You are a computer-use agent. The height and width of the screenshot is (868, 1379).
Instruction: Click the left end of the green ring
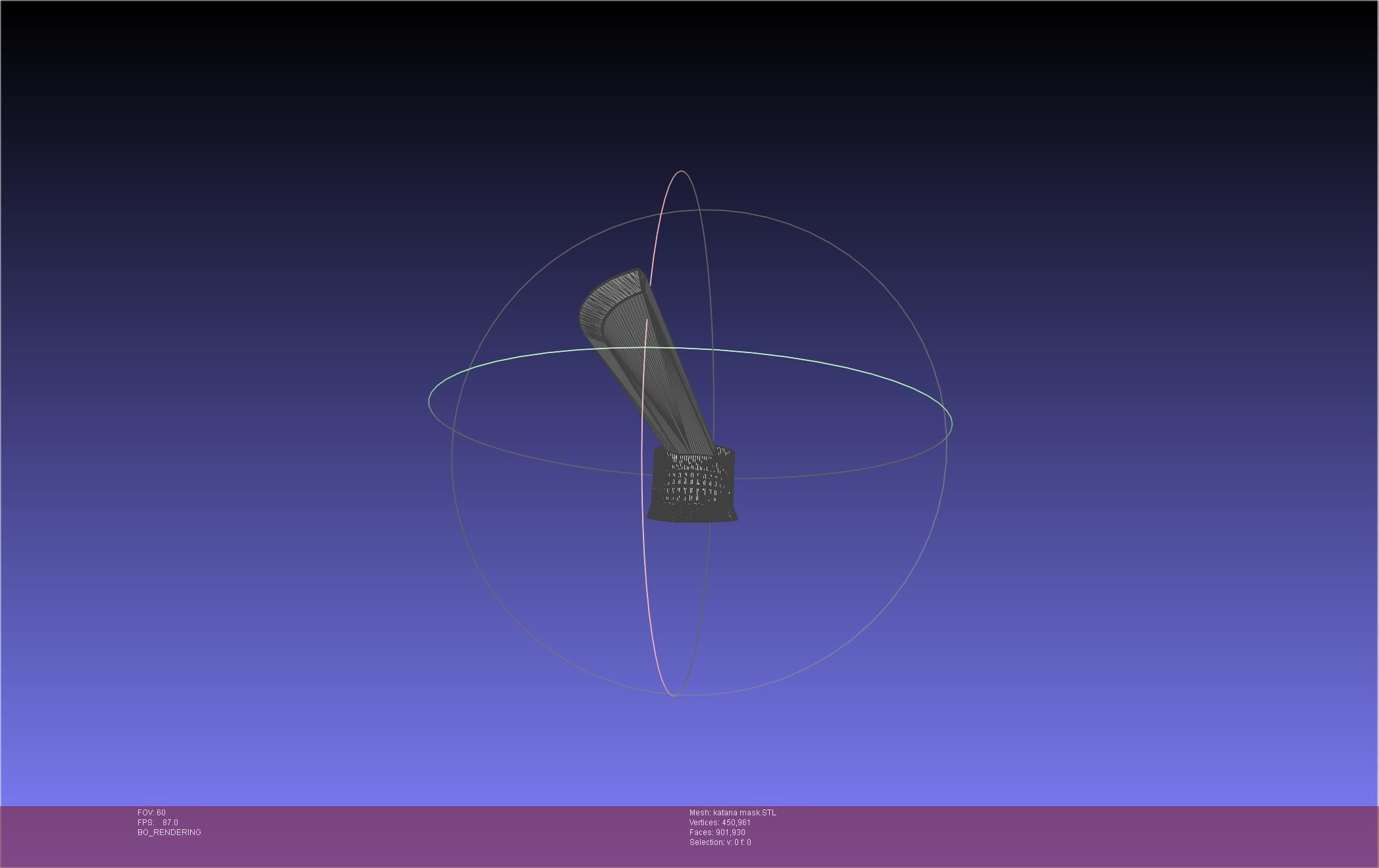coord(430,400)
